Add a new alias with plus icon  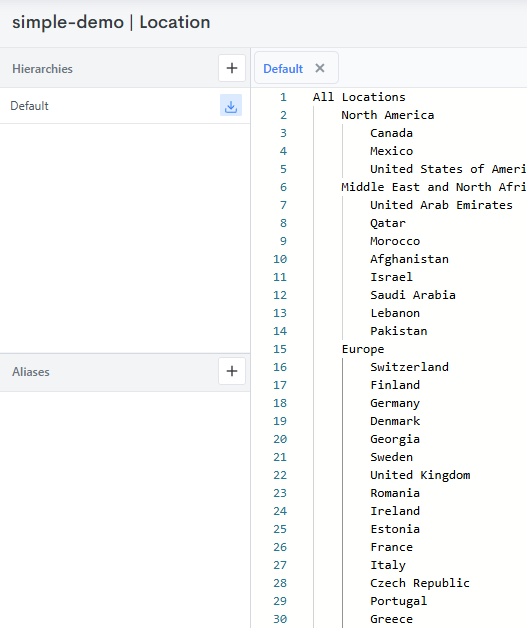232,371
